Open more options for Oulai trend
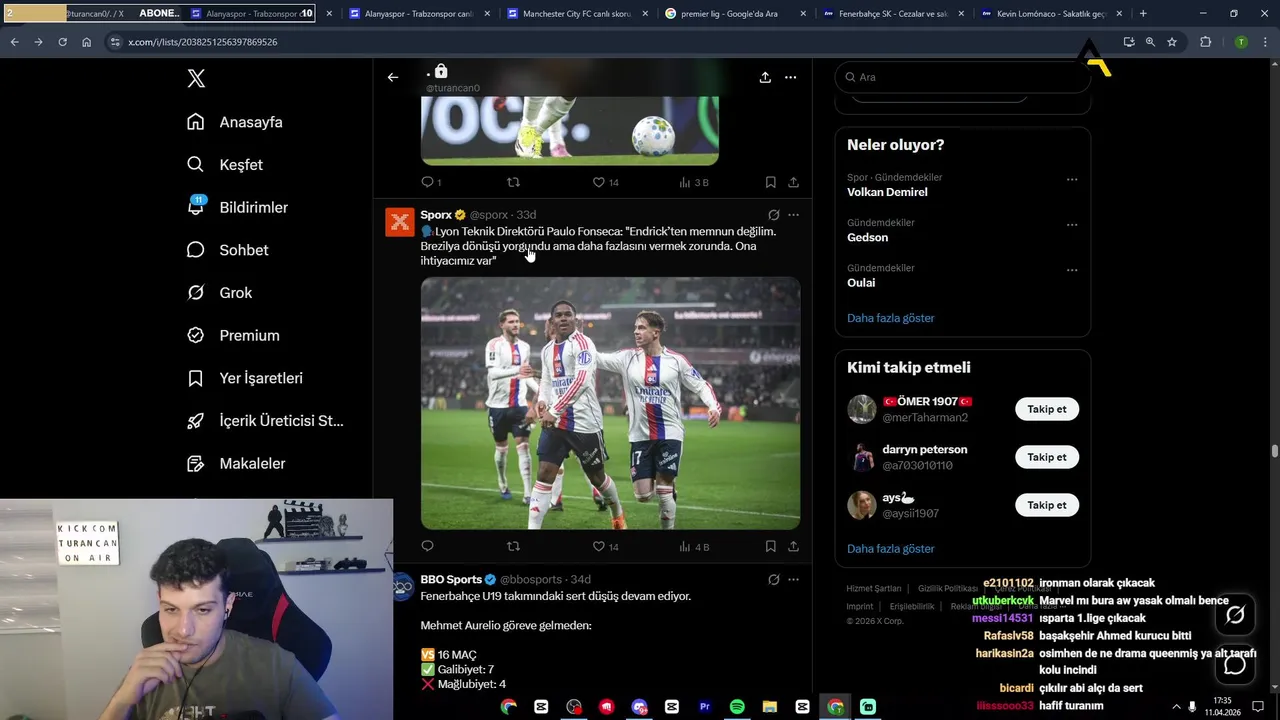This screenshot has height=720, width=1280. point(1072,270)
